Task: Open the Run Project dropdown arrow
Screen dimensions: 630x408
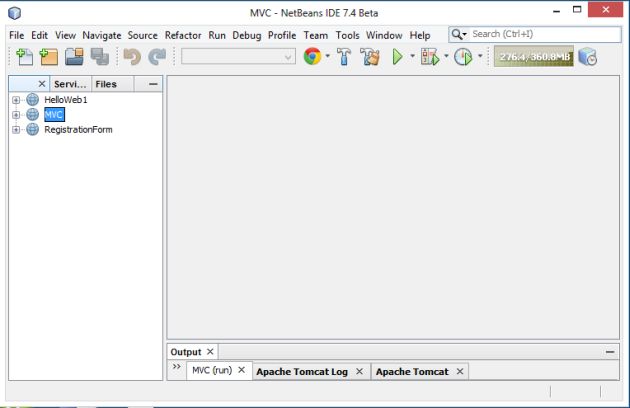Action: 412,56
